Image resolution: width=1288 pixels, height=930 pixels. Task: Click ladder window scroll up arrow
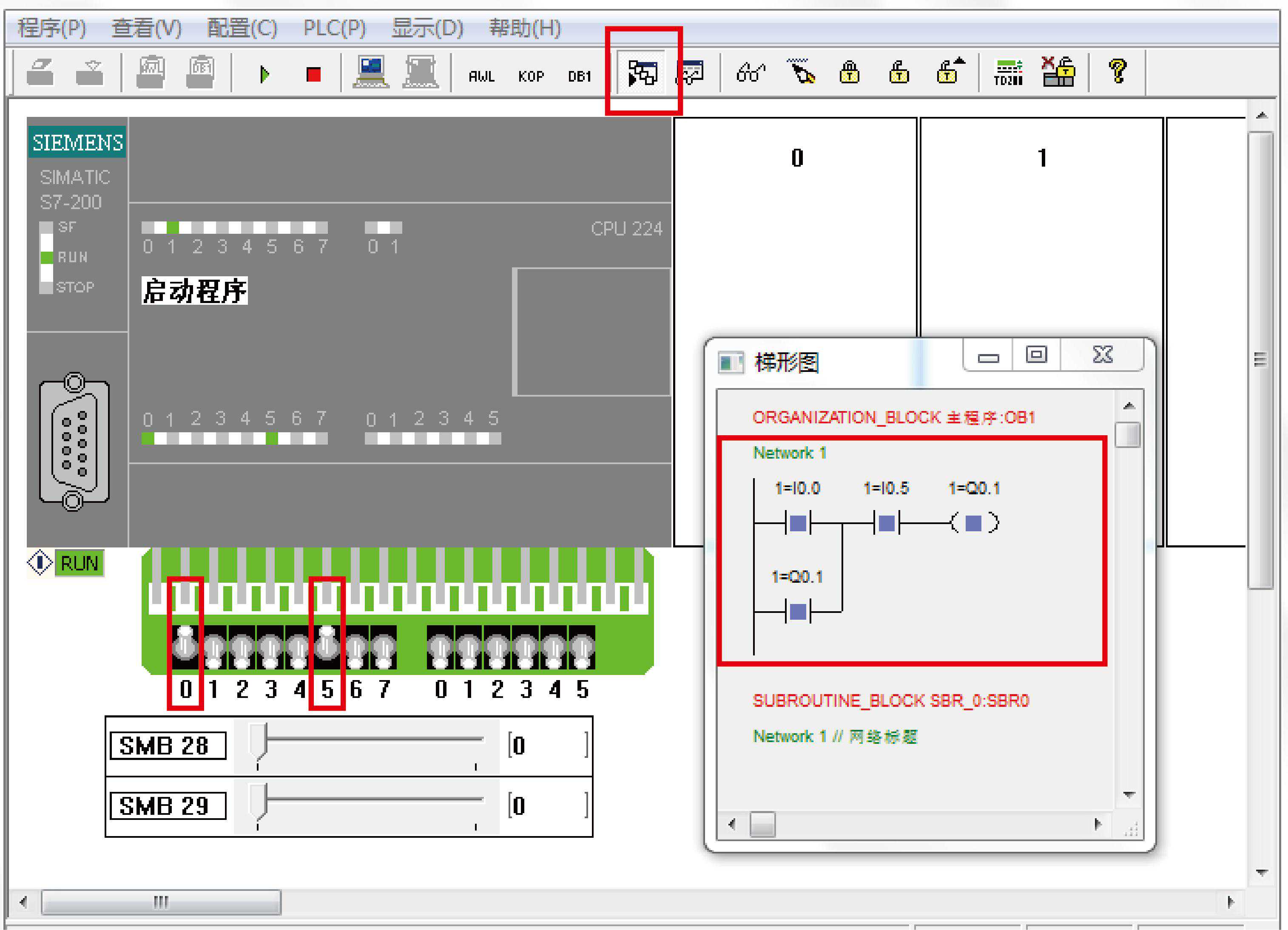tap(1129, 405)
